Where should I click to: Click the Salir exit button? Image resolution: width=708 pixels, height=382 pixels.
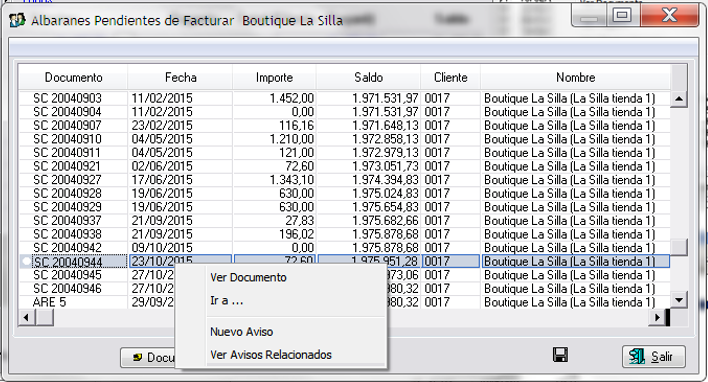(654, 357)
